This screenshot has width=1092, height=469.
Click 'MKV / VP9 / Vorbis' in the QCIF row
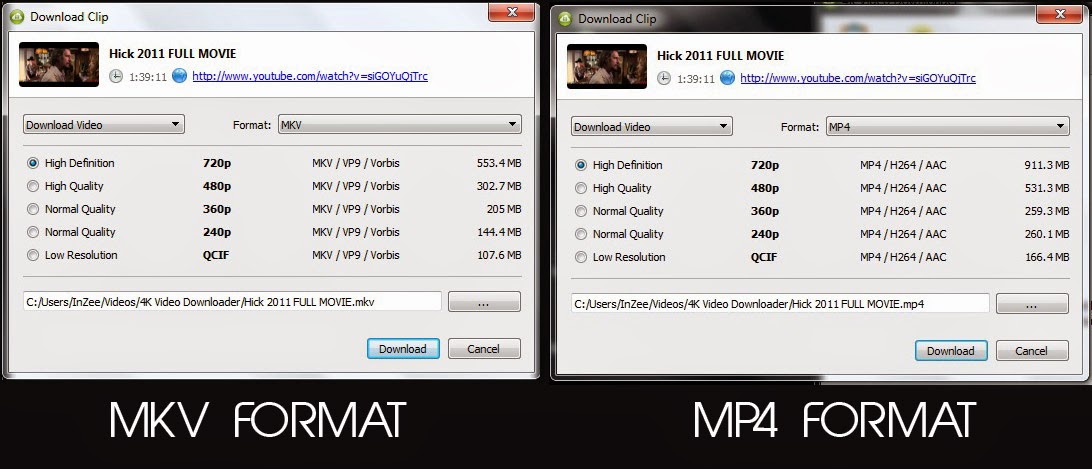tap(356, 255)
